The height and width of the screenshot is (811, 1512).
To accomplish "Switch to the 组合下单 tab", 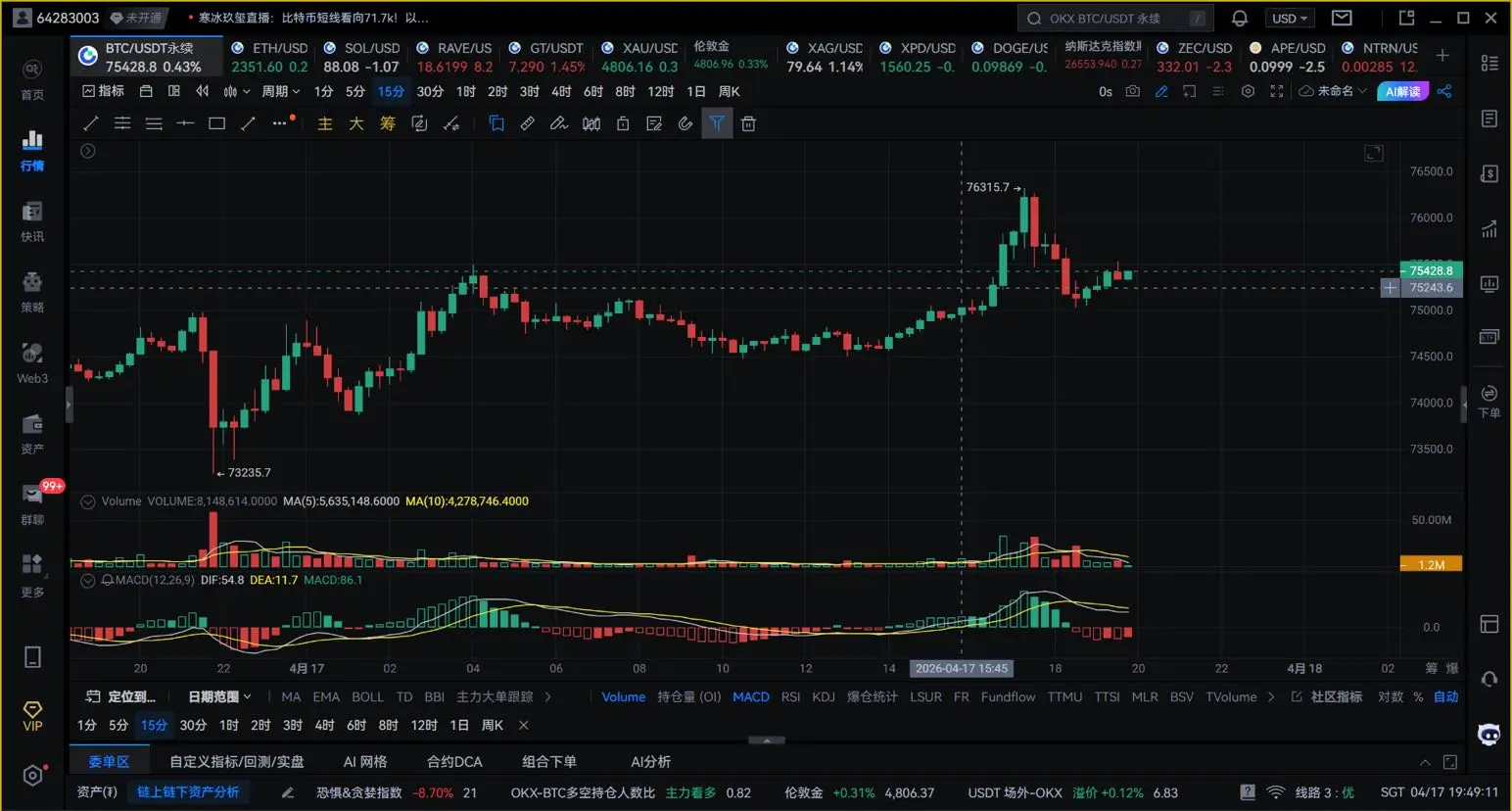I will point(549,761).
